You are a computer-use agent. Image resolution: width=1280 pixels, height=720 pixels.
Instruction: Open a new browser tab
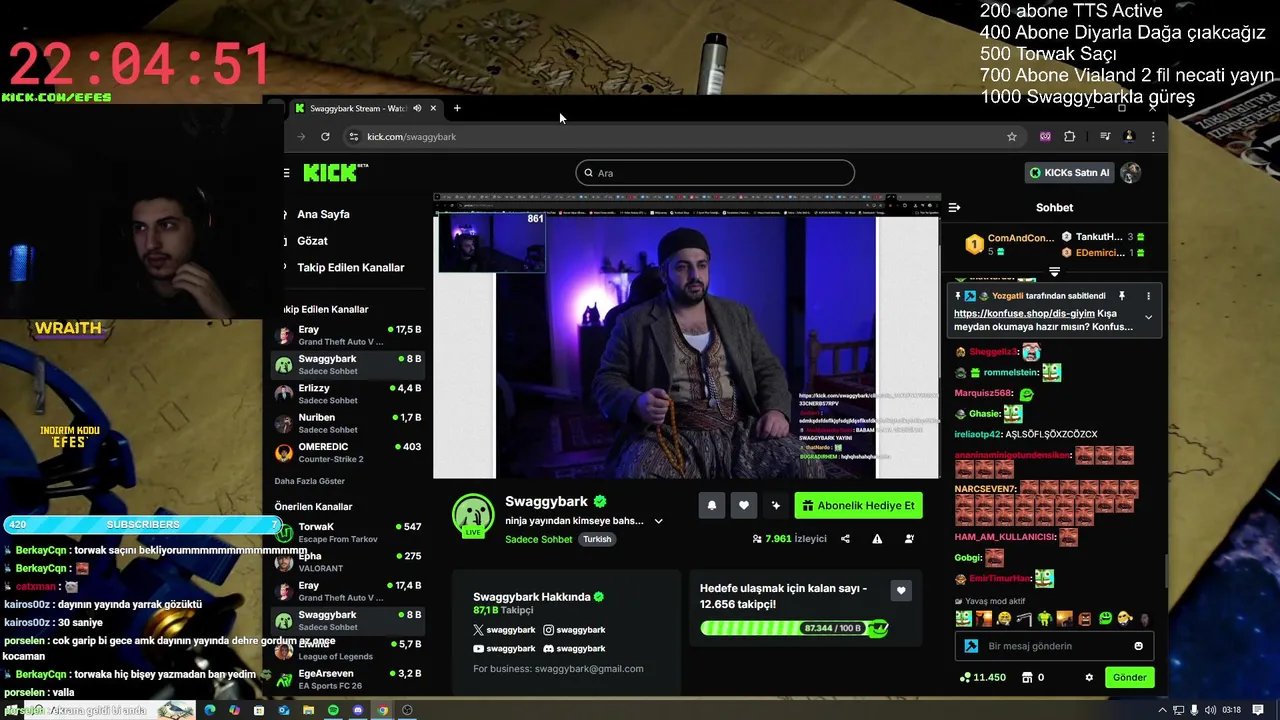[457, 108]
